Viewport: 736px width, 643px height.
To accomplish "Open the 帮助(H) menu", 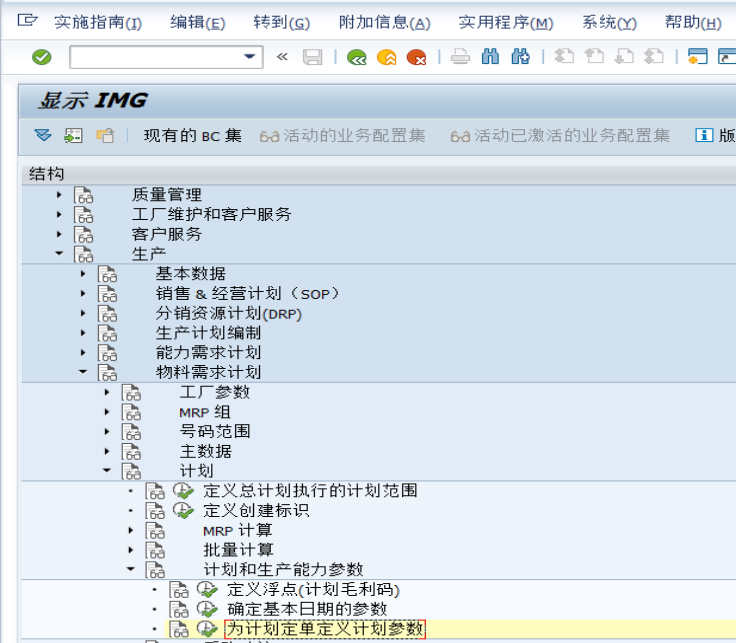I will pos(693,22).
